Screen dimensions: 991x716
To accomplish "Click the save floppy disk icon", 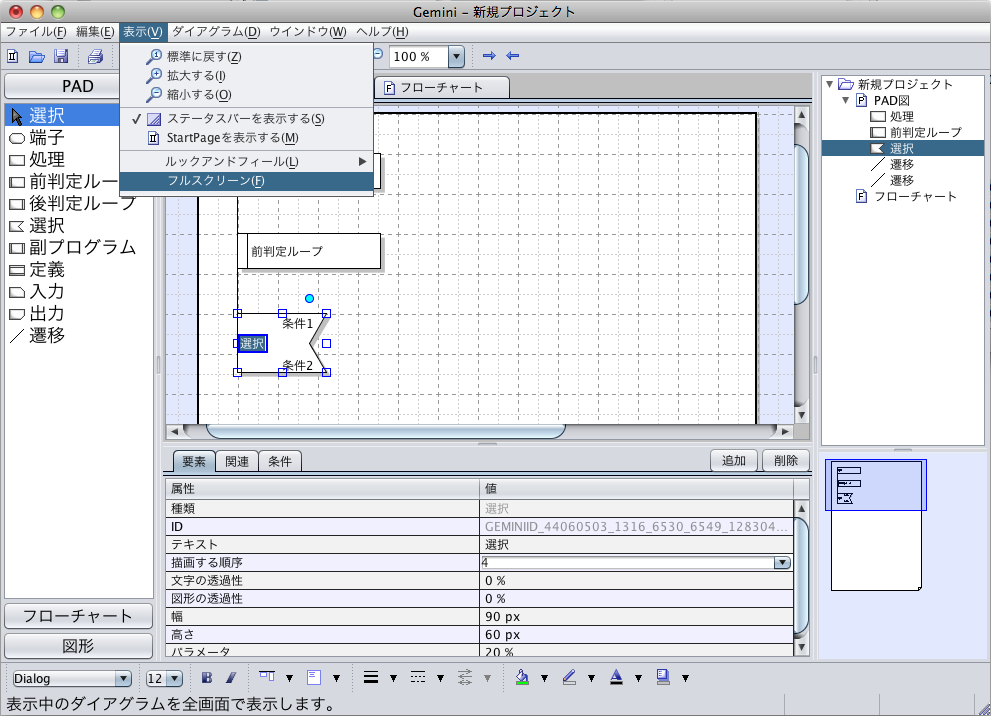I will coord(61,56).
